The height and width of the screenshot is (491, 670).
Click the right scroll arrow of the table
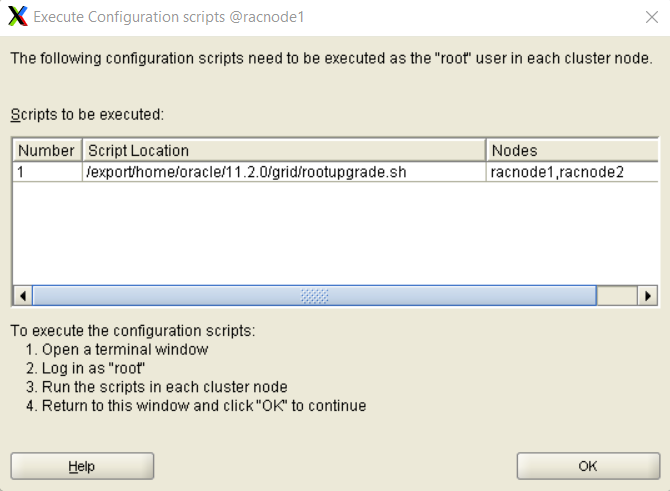pyautogui.click(x=648, y=296)
